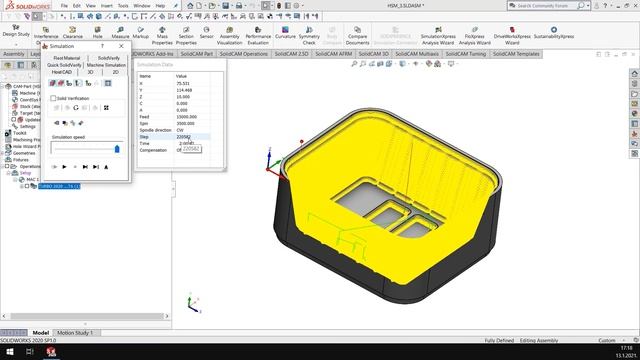Open the Tools menu
This screenshot has height=360, width=640.
(x=123, y=6)
